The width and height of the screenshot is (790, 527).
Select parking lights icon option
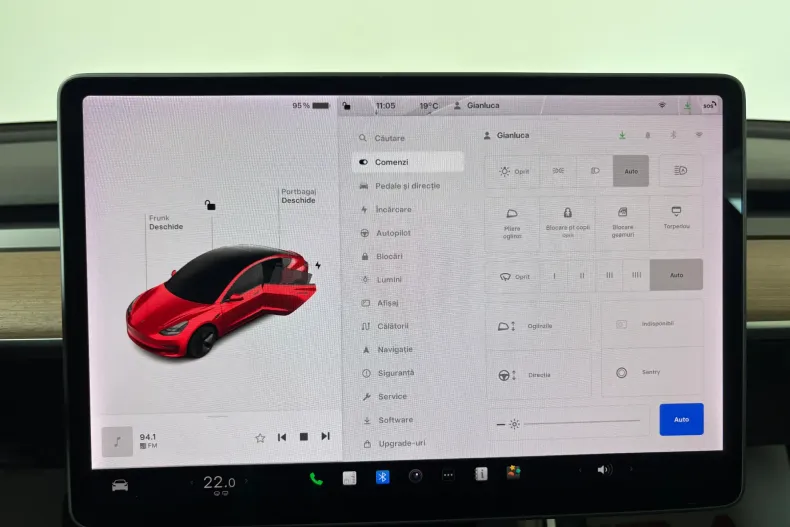[558, 171]
